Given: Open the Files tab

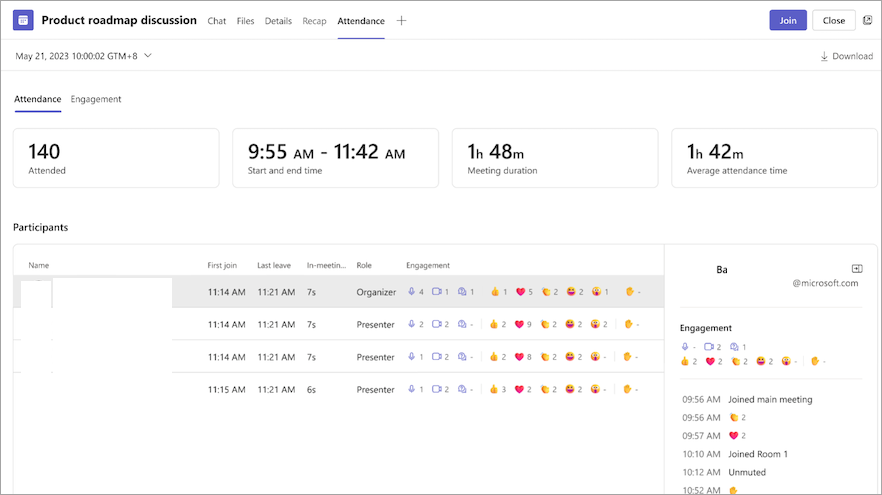Looking at the screenshot, I should pos(245,21).
